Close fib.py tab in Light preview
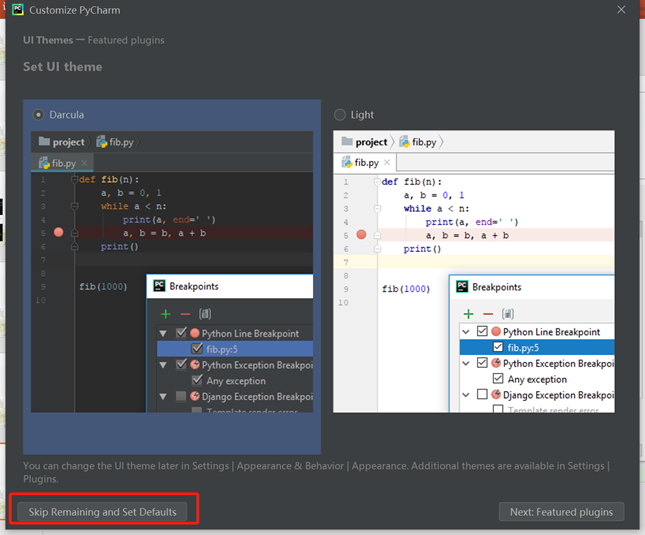 (x=387, y=162)
